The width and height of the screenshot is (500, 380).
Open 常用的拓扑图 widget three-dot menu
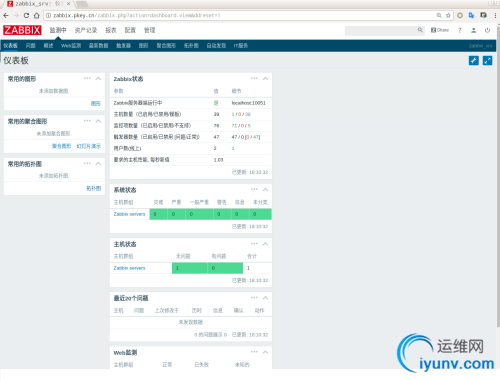87,163
